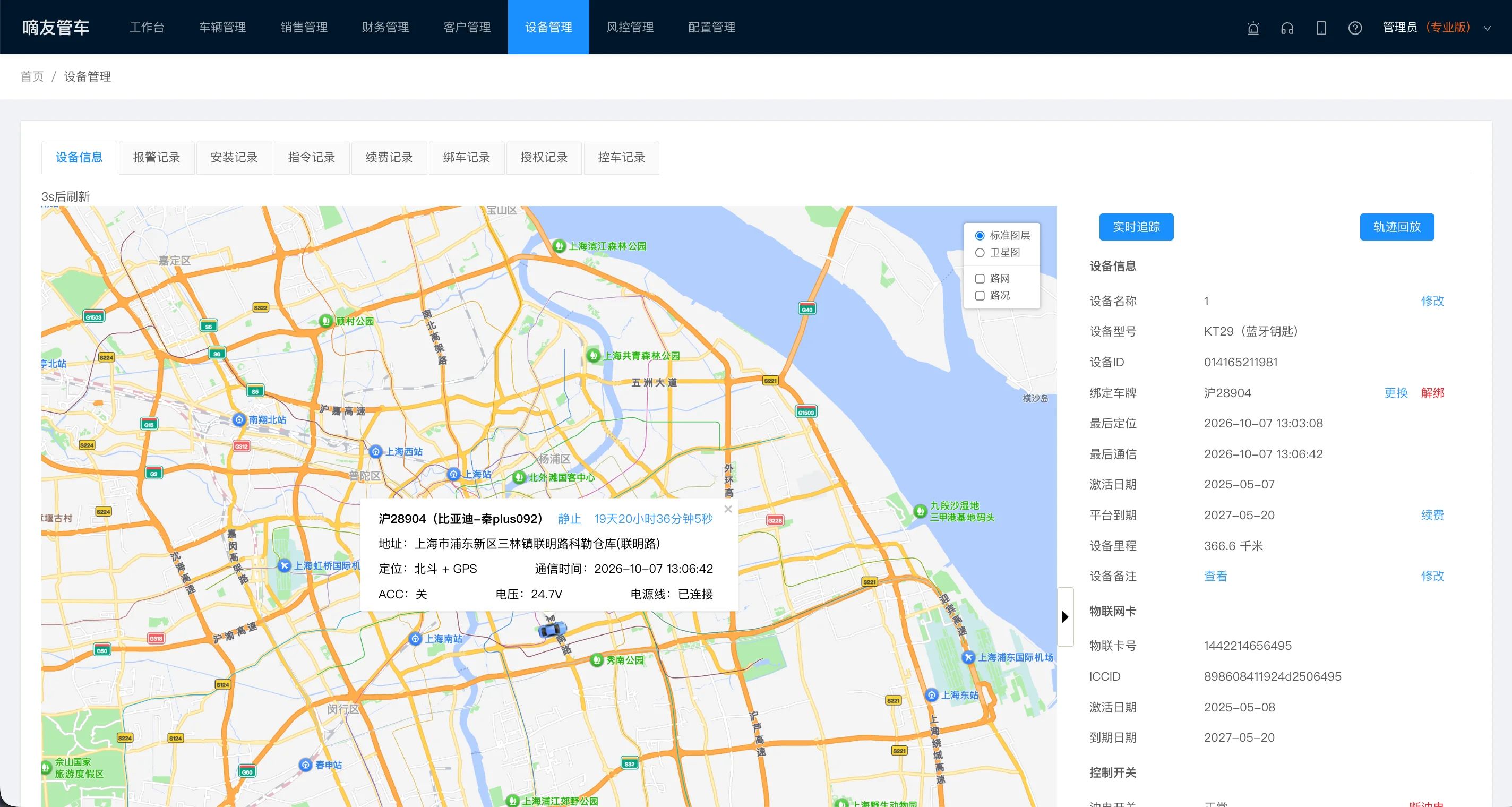Click 查看 for 设备备注
This screenshot has width=1512, height=807.
pos(1216,576)
